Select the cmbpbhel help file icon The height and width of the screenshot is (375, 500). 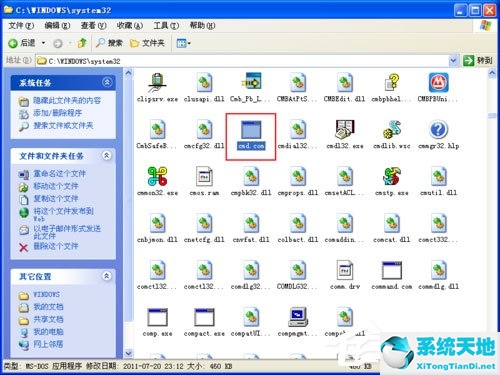click(x=392, y=83)
